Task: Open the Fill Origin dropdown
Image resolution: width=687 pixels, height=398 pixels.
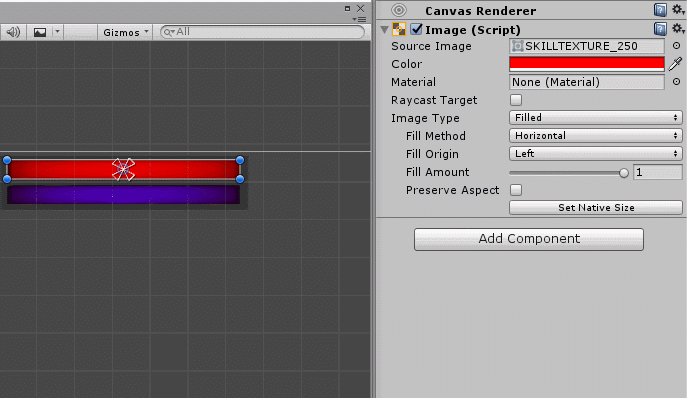Action: click(x=596, y=153)
